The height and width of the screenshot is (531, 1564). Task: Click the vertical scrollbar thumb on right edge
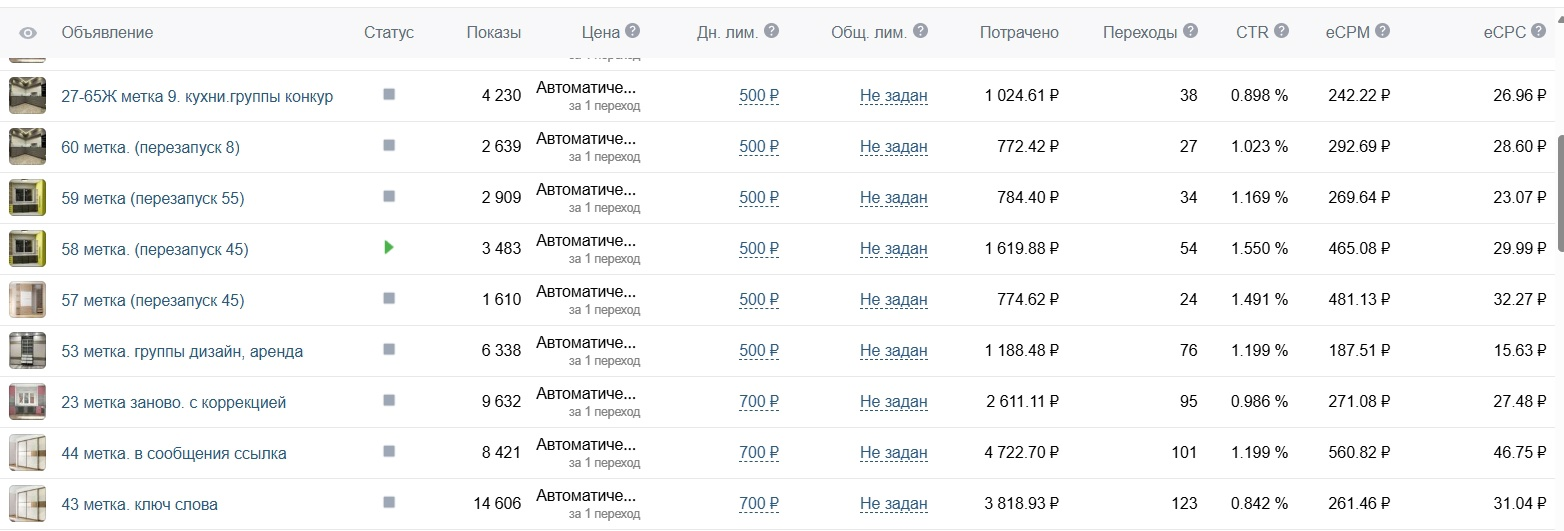pyautogui.click(x=1560, y=192)
